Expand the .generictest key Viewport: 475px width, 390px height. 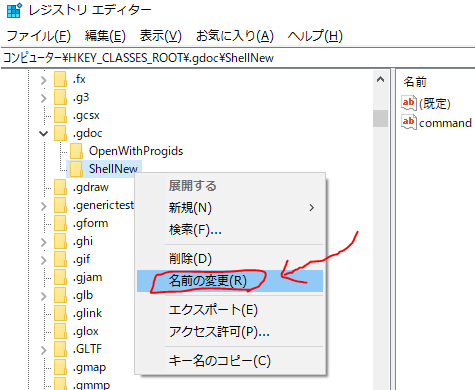pyautogui.click(x=44, y=206)
